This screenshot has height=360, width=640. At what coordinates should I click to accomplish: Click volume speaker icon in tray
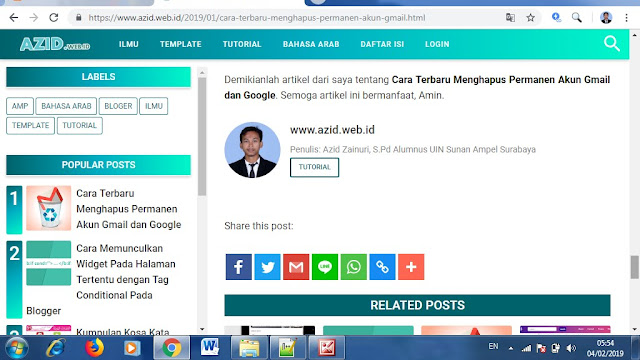click(x=571, y=348)
